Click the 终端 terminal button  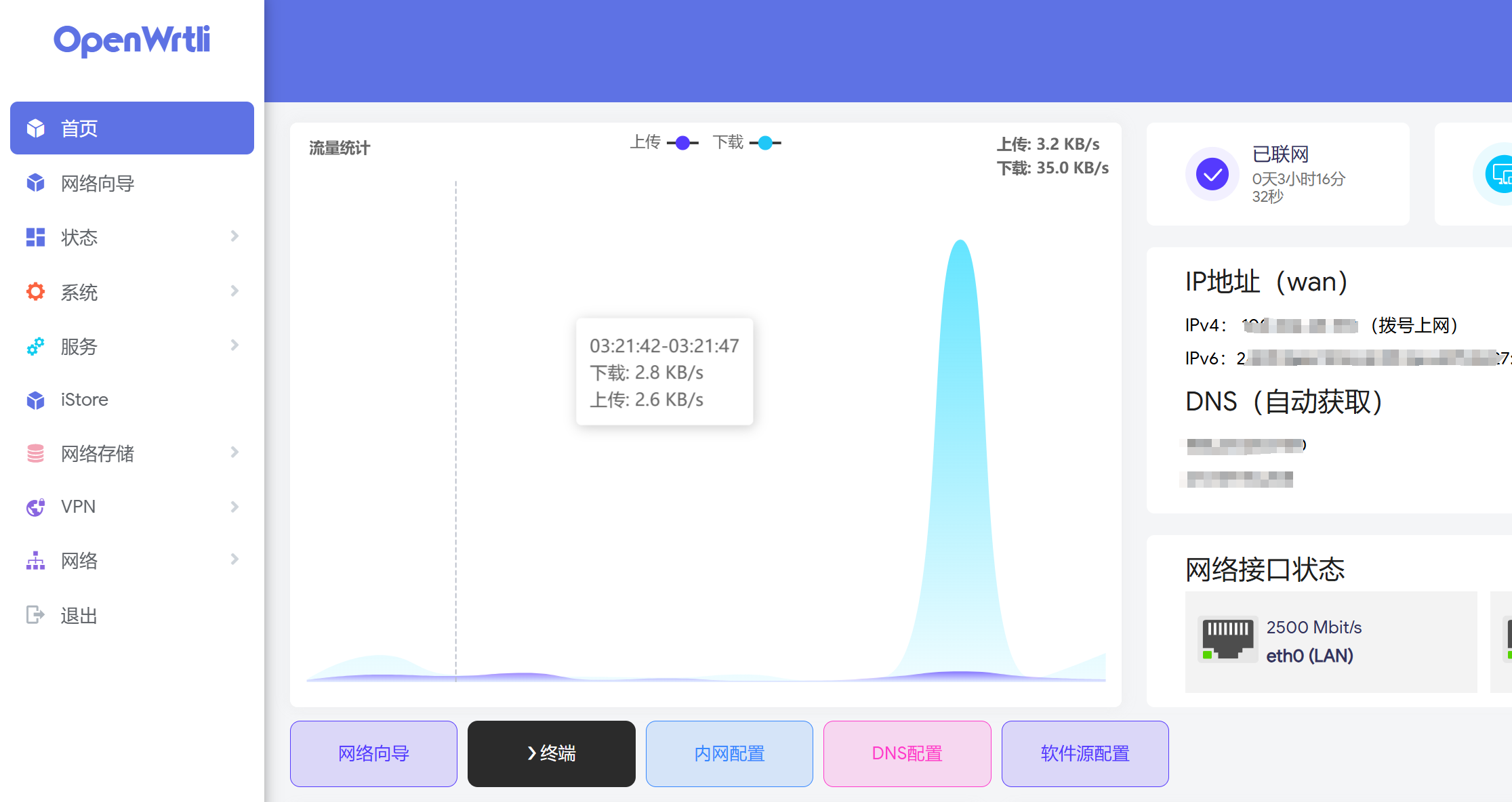pyautogui.click(x=551, y=753)
